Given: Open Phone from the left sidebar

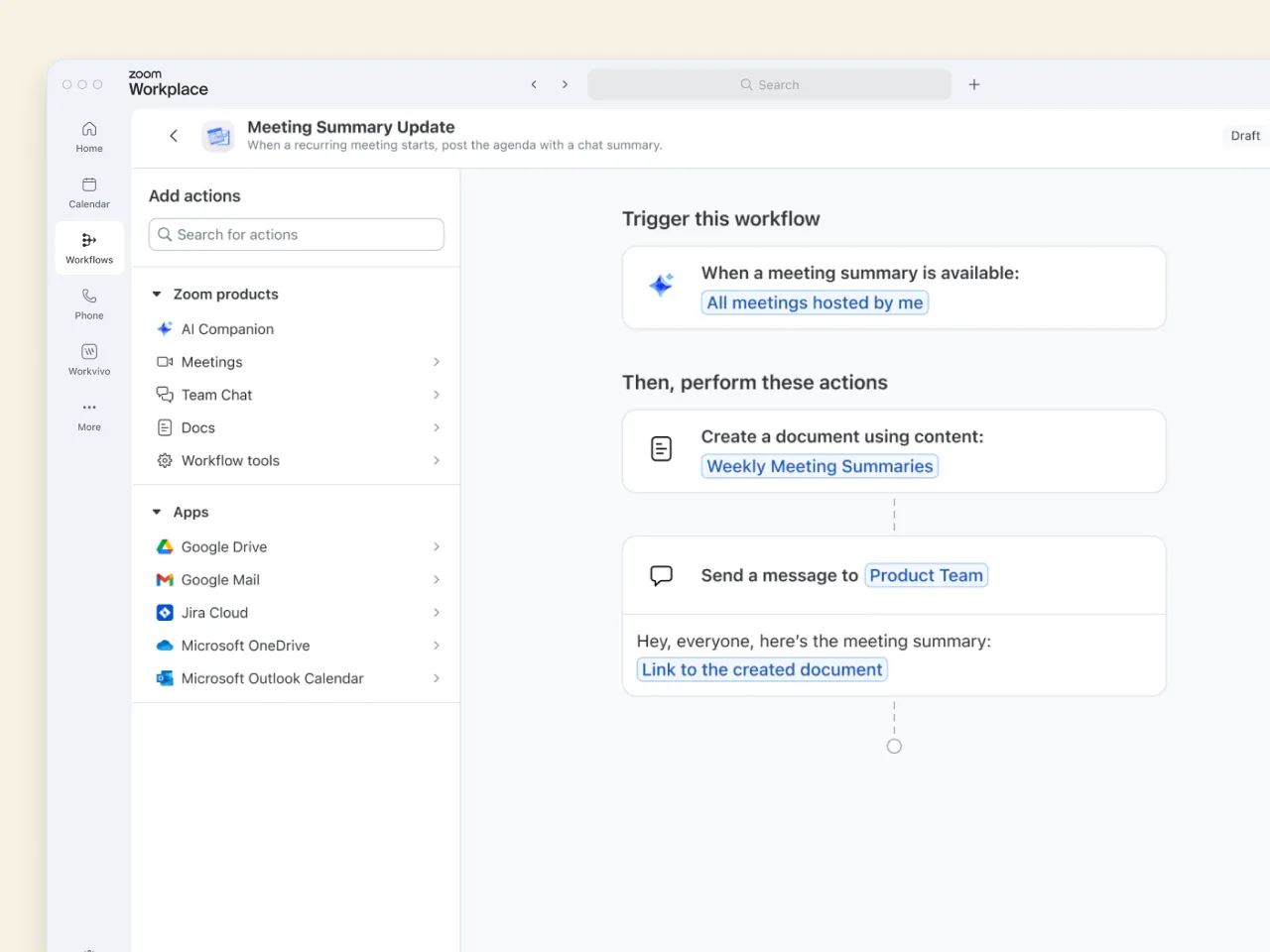Looking at the screenshot, I should coord(89,302).
